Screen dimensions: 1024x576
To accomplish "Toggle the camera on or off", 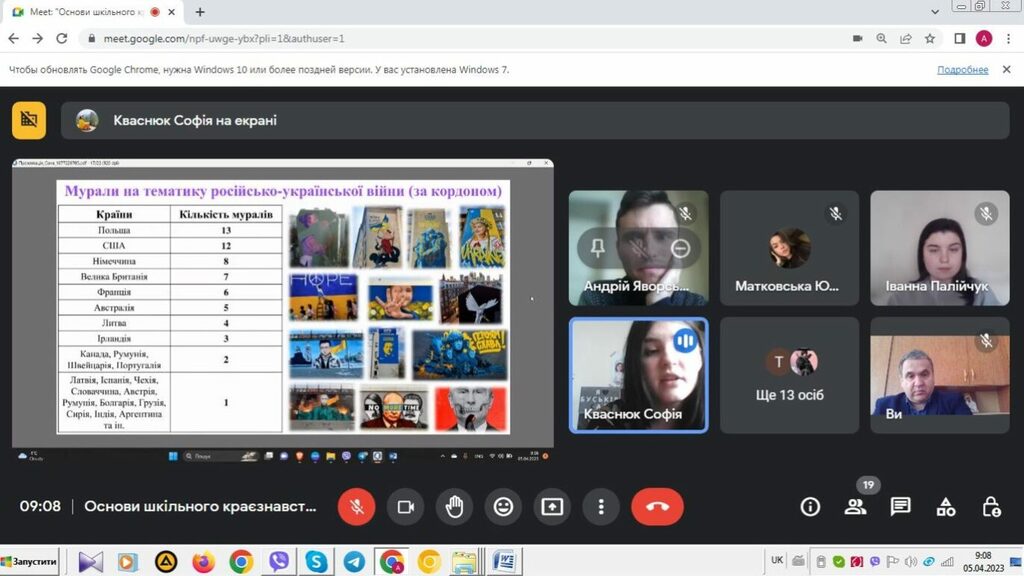I will (405, 506).
